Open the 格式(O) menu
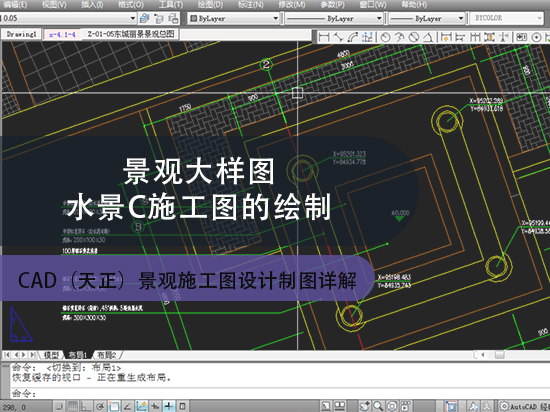The width and height of the screenshot is (550, 412). click(x=131, y=5)
